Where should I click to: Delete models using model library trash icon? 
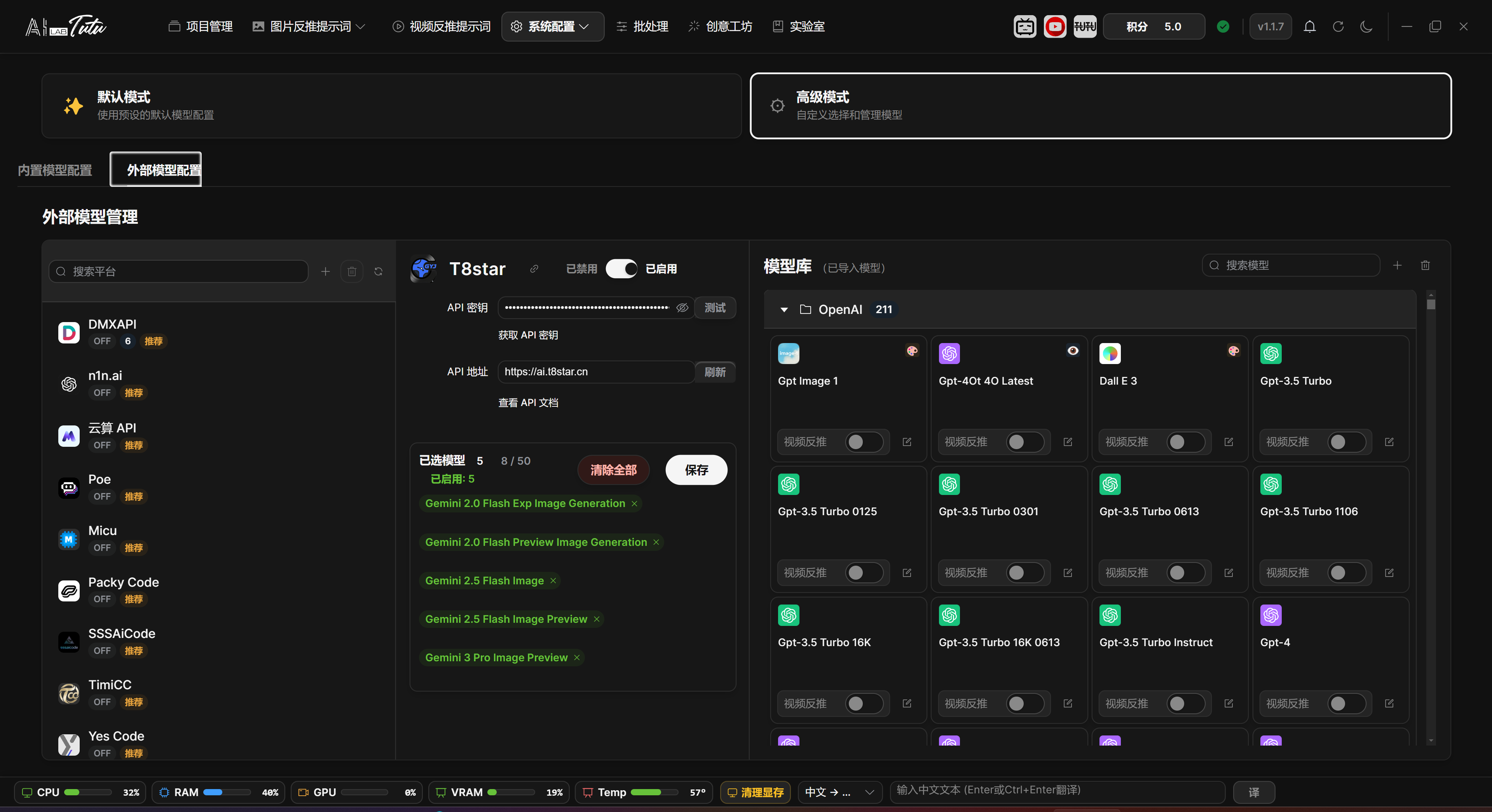1426,265
